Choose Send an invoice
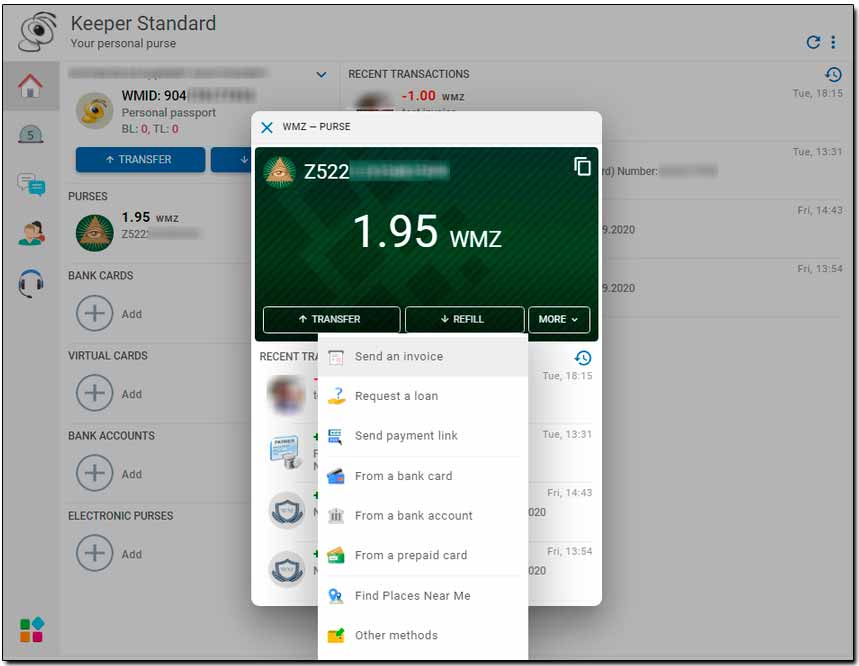This screenshot has height=666, width=859. point(422,356)
